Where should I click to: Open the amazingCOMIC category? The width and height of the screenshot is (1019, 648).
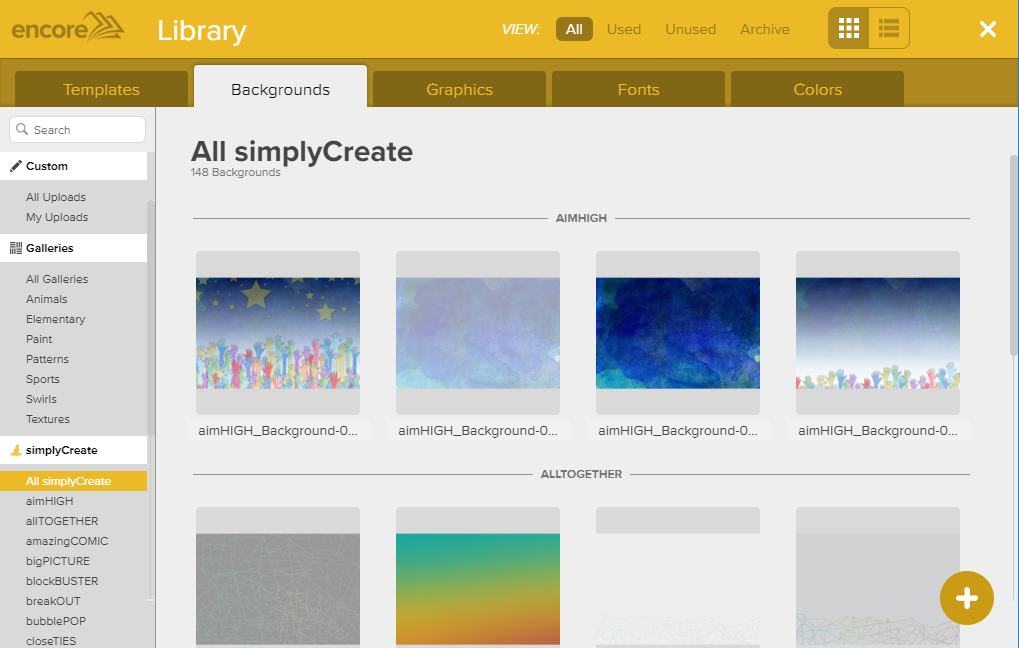(67, 541)
